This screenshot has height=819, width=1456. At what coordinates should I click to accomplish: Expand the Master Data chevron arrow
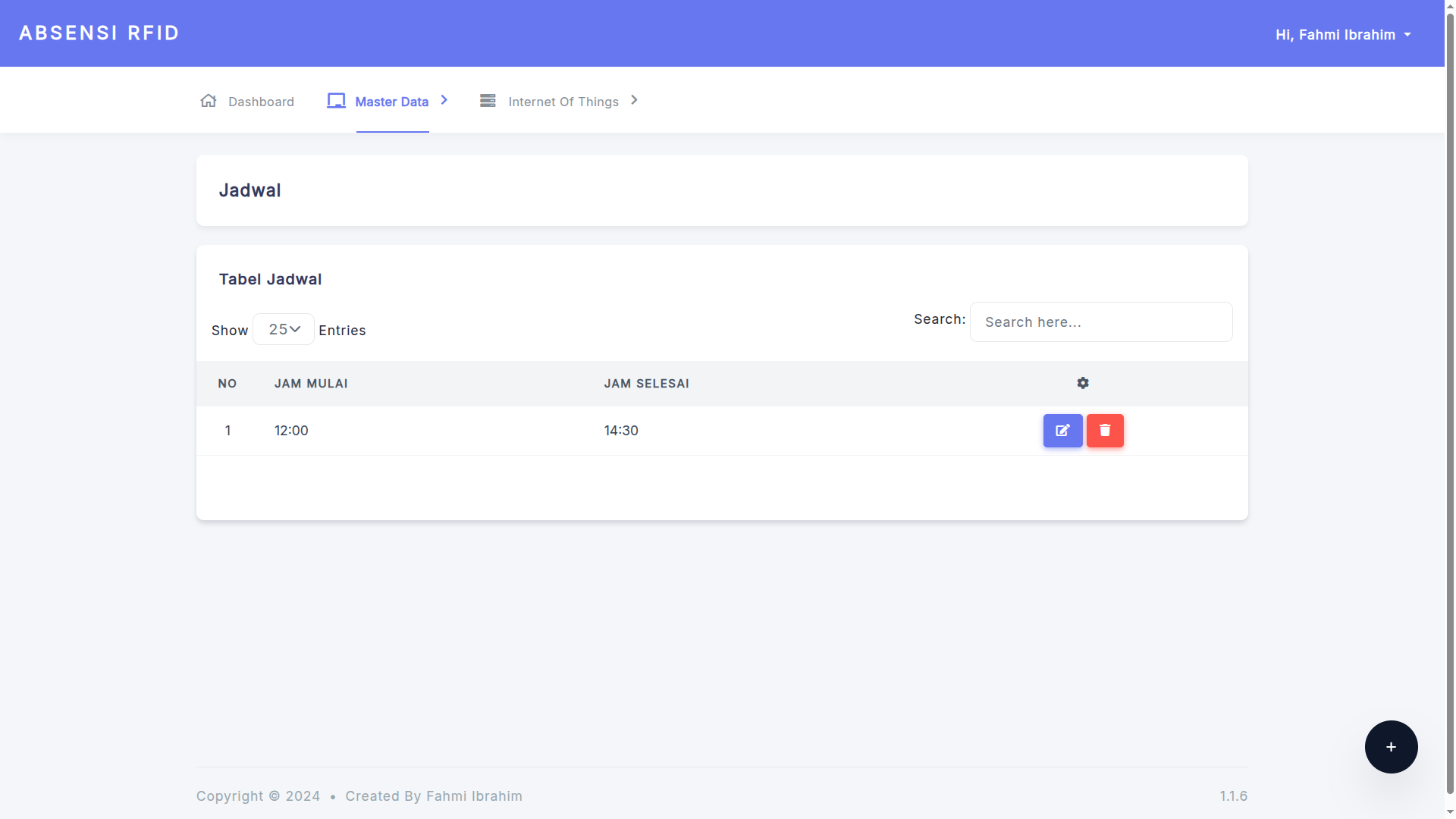point(444,100)
